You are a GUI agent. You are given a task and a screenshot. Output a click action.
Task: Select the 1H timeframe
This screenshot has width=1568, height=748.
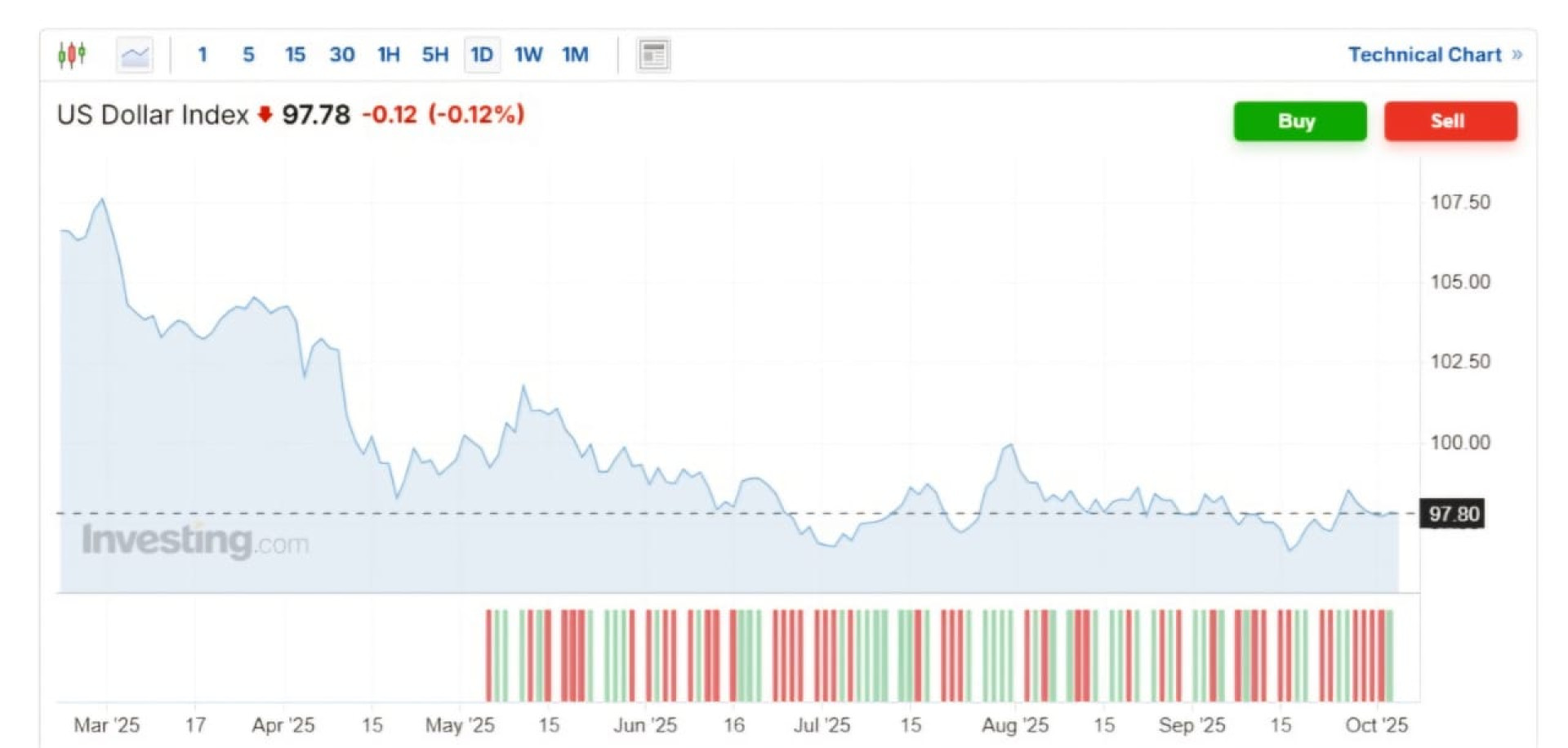click(388, 55)
